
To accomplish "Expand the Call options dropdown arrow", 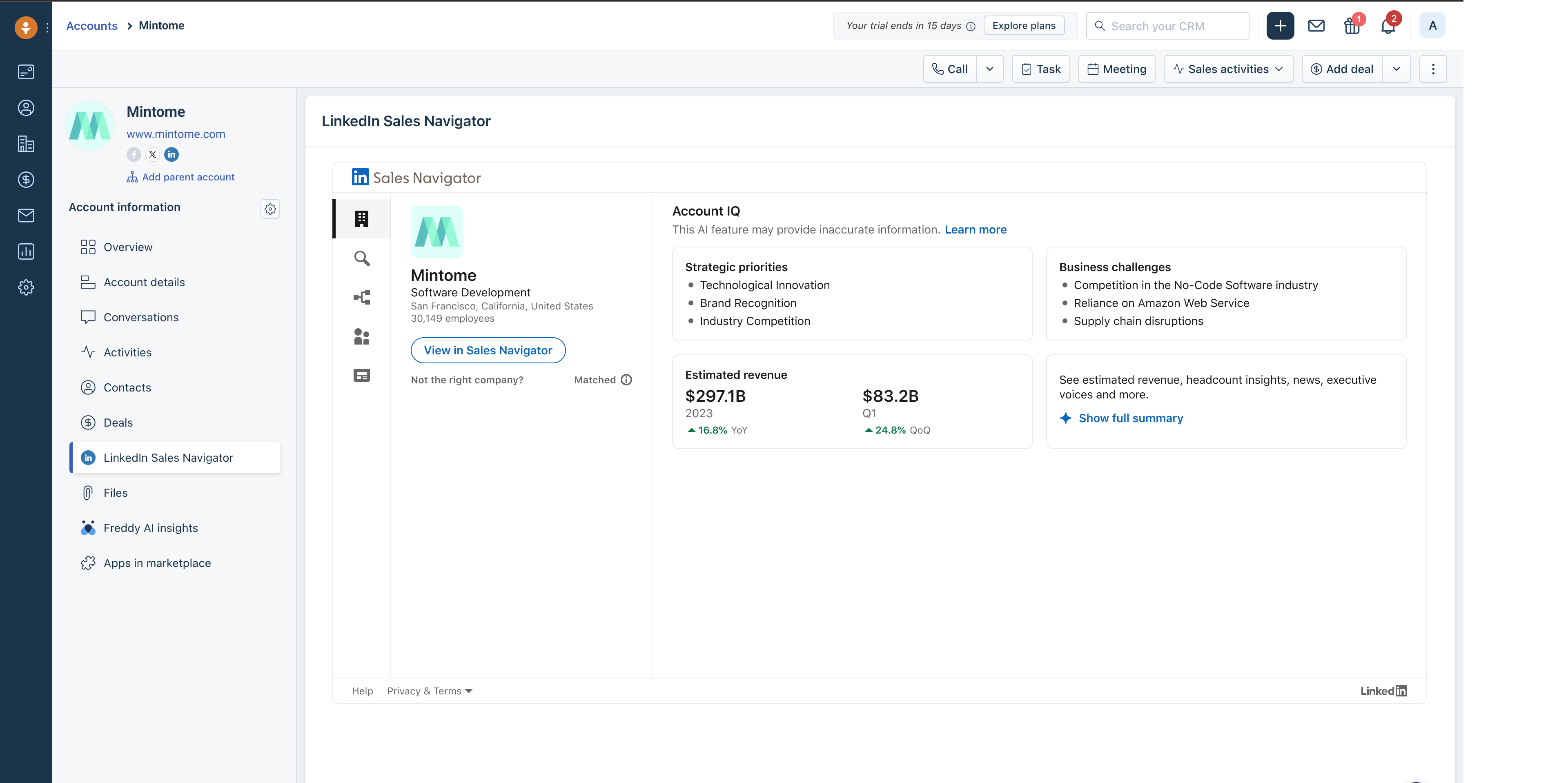I will pos(990,69).
